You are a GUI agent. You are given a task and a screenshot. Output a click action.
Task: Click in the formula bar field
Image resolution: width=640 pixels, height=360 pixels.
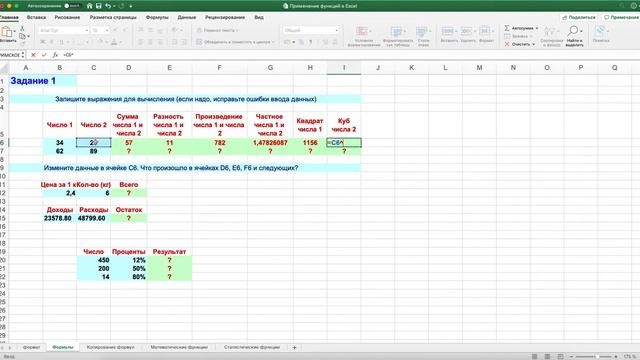(x=351, y=55)
